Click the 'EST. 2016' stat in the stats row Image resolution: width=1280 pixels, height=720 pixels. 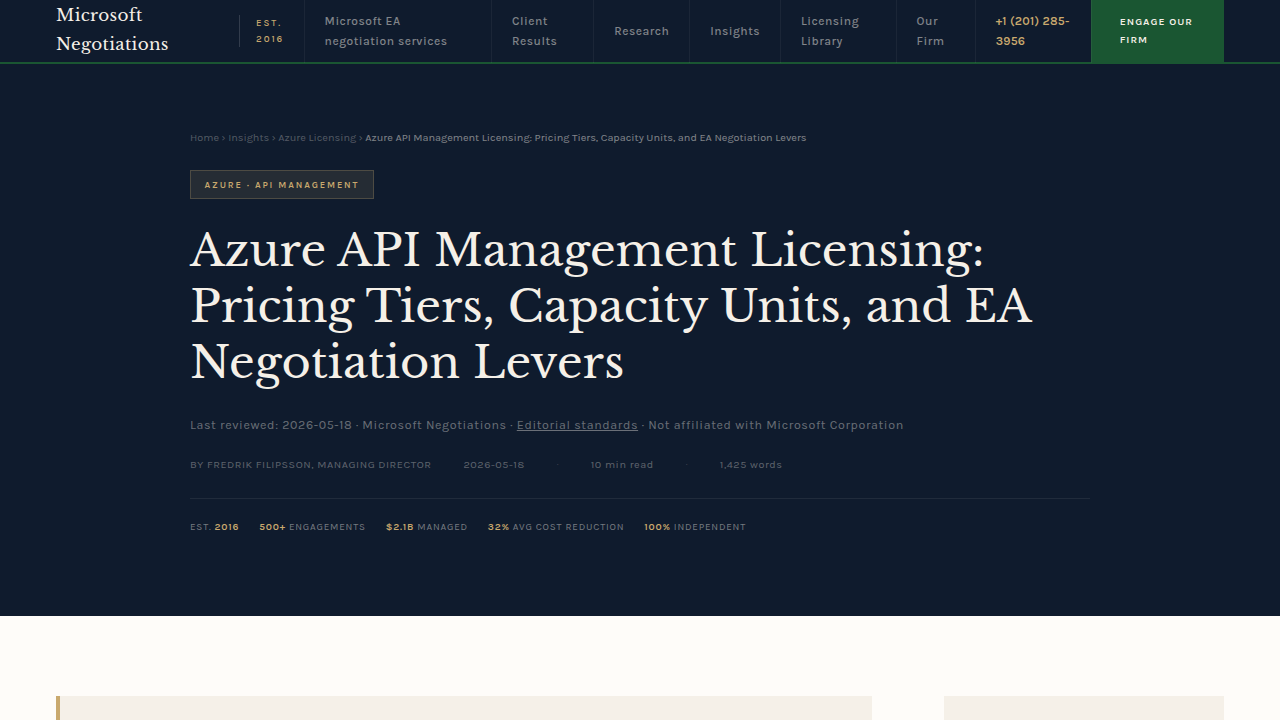tap(214, 527)
